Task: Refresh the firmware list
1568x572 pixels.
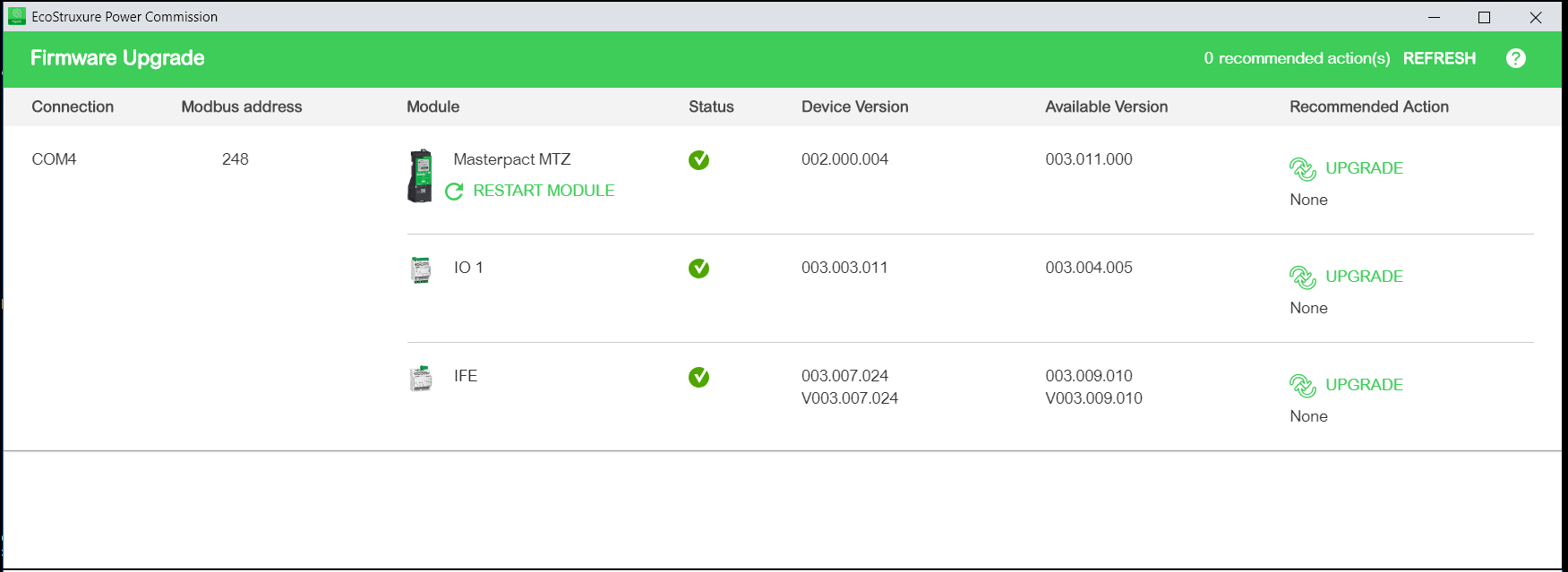Action: coord(1439,58)
